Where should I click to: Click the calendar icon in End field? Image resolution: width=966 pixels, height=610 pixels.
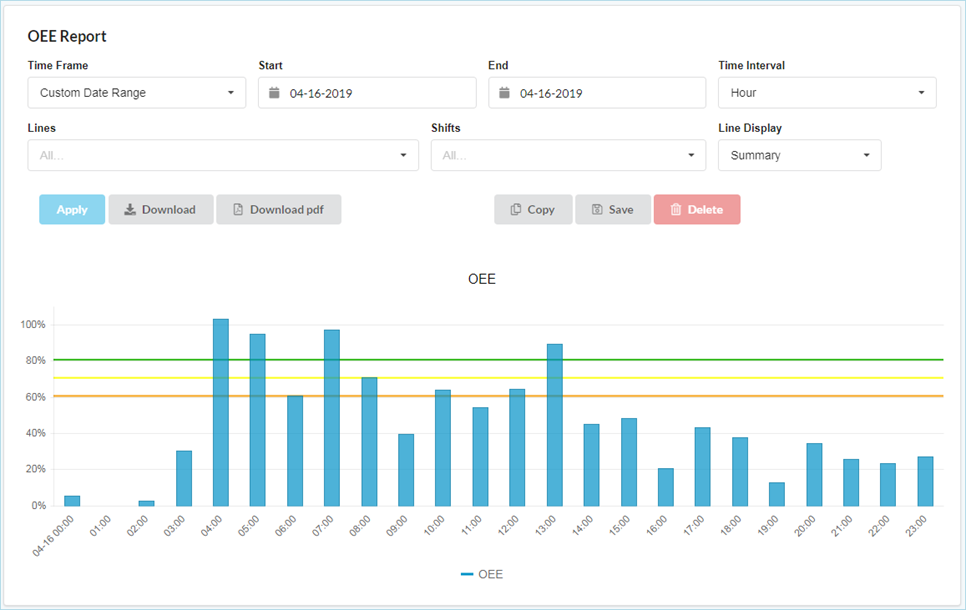(x=504, y=93)
